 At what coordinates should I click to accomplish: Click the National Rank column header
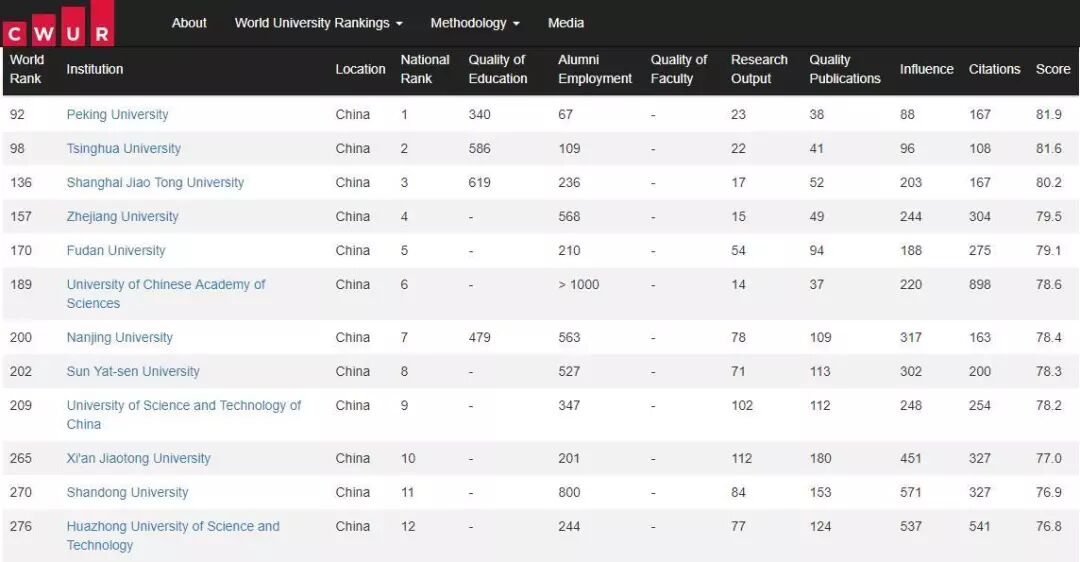pos(425,69)
